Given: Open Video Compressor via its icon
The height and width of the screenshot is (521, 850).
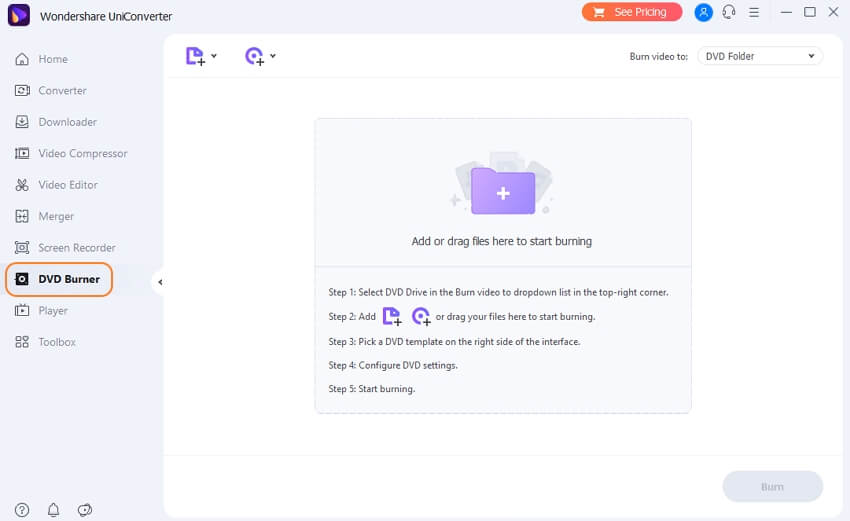Looking at the screenshot, I should (22, 153).
